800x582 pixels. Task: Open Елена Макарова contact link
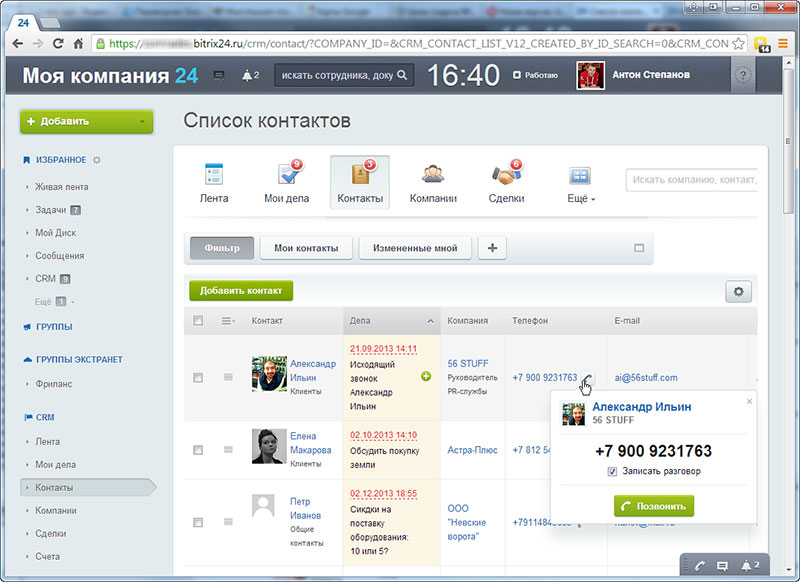click(x=311, y=443)
